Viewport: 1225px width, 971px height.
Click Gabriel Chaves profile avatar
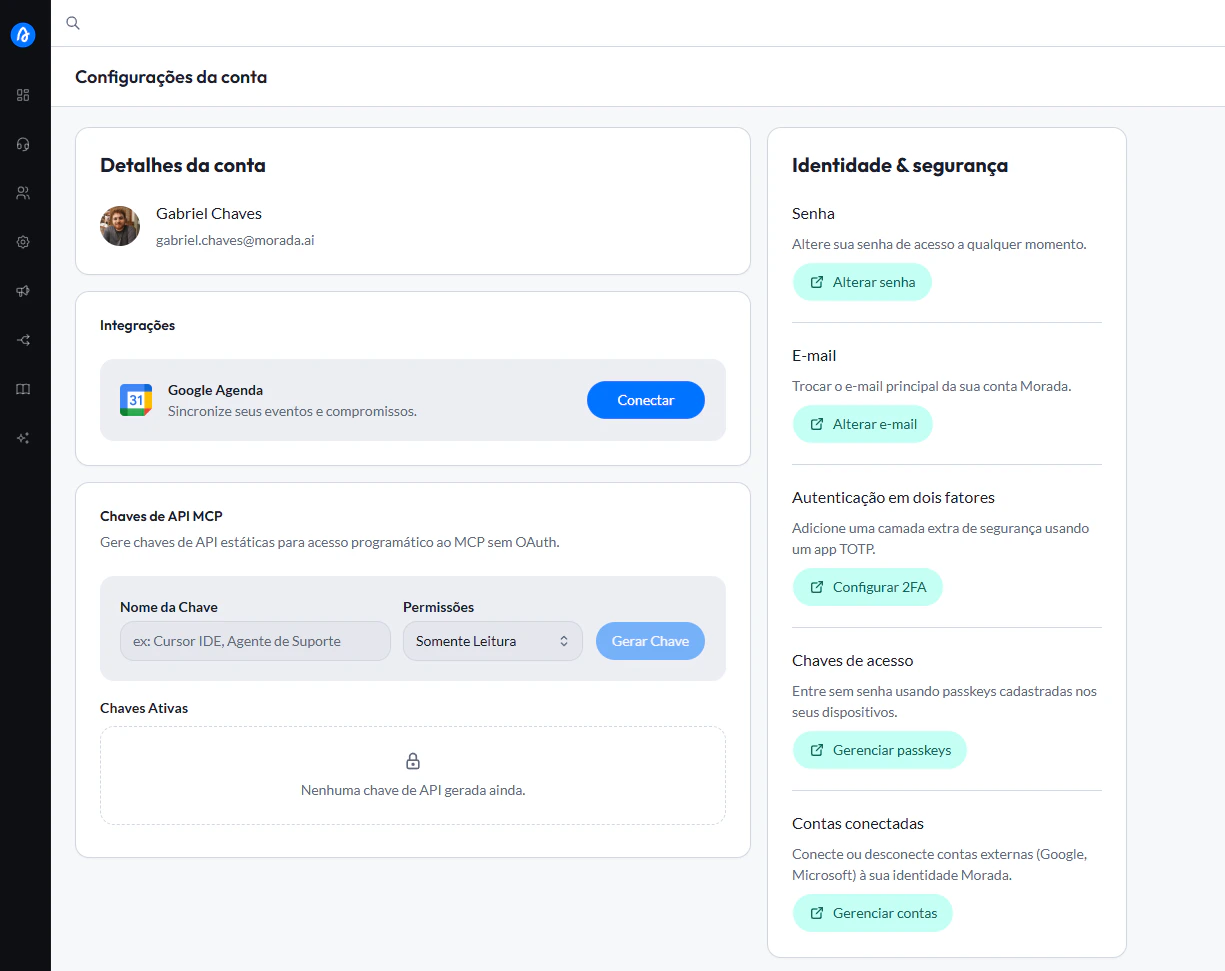[x=120, y=226]
